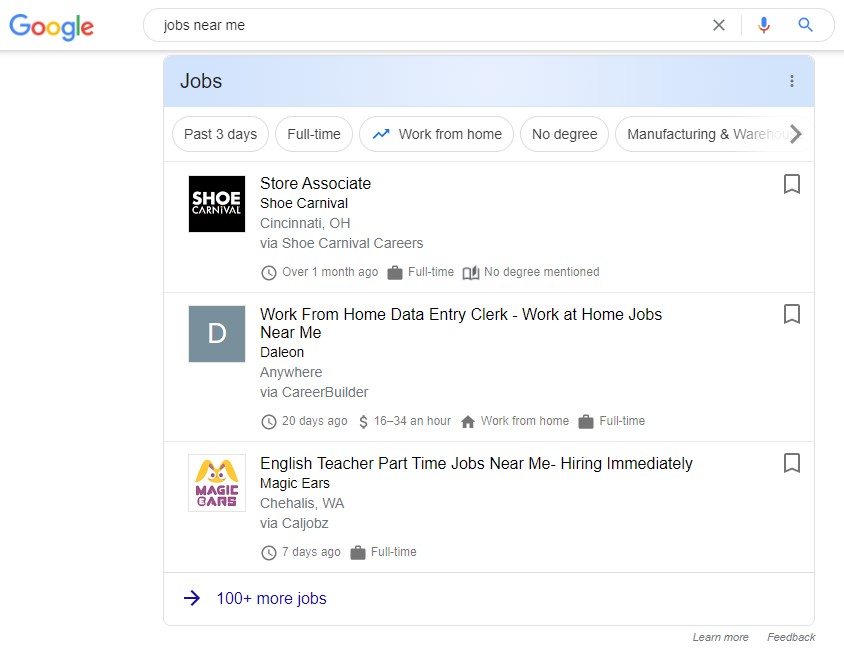844x661 pixels.
Task: Click the Magic Ears company name
Action: 295,483
